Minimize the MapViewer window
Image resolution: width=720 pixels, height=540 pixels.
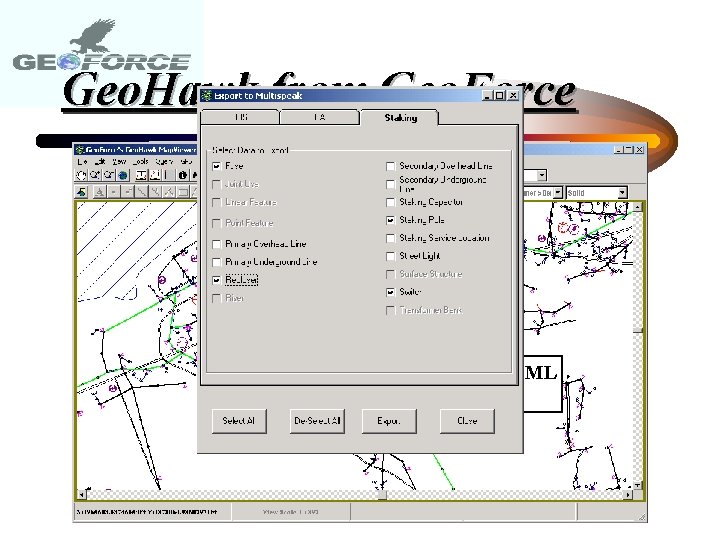[x=619, y=150]
